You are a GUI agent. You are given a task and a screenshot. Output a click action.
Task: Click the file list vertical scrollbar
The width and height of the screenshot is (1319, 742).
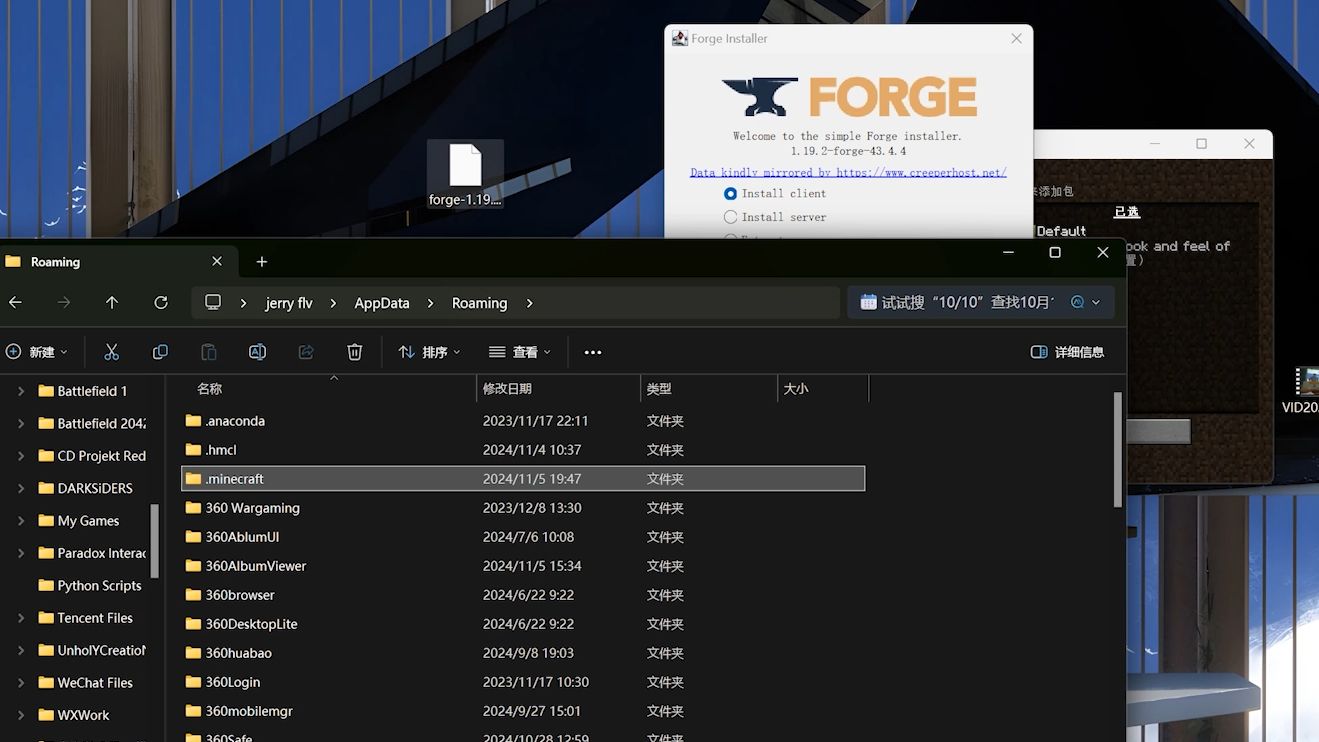point(1118,450)
